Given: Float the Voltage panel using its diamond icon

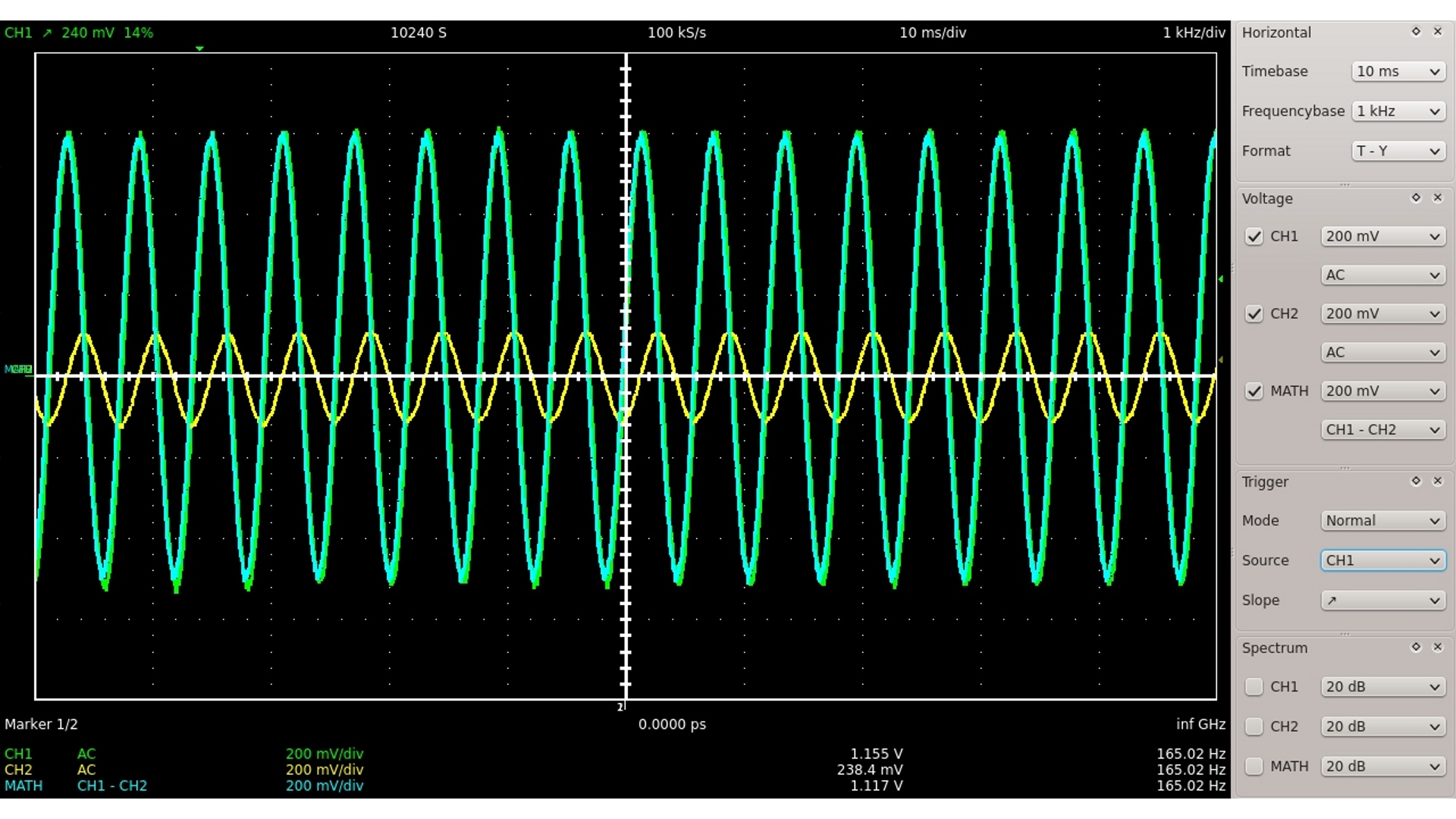Looking at the screenshot, I should [1415, 197].
